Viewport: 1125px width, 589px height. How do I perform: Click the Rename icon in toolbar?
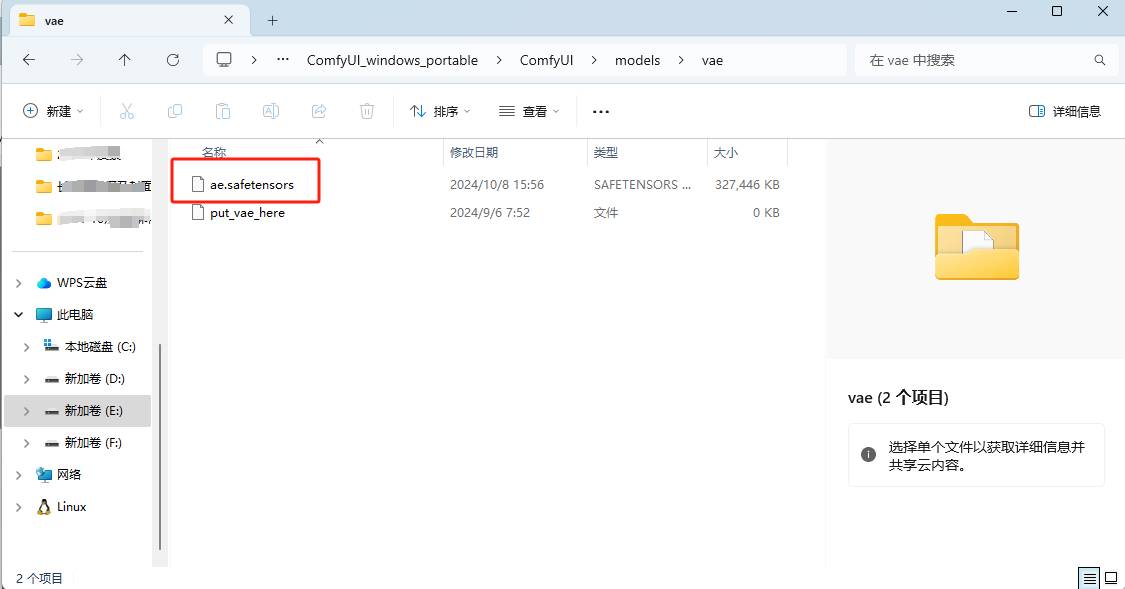[x=270, y=111]
